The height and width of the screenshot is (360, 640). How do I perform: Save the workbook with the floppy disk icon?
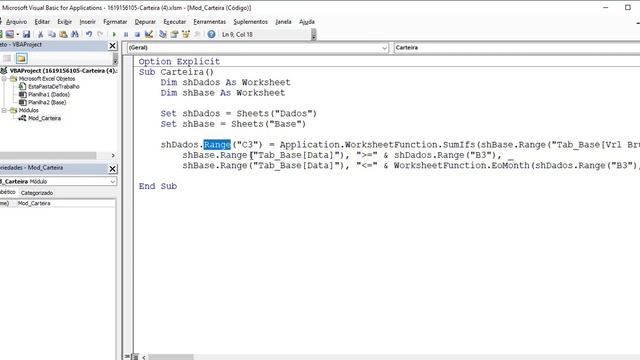27,35
